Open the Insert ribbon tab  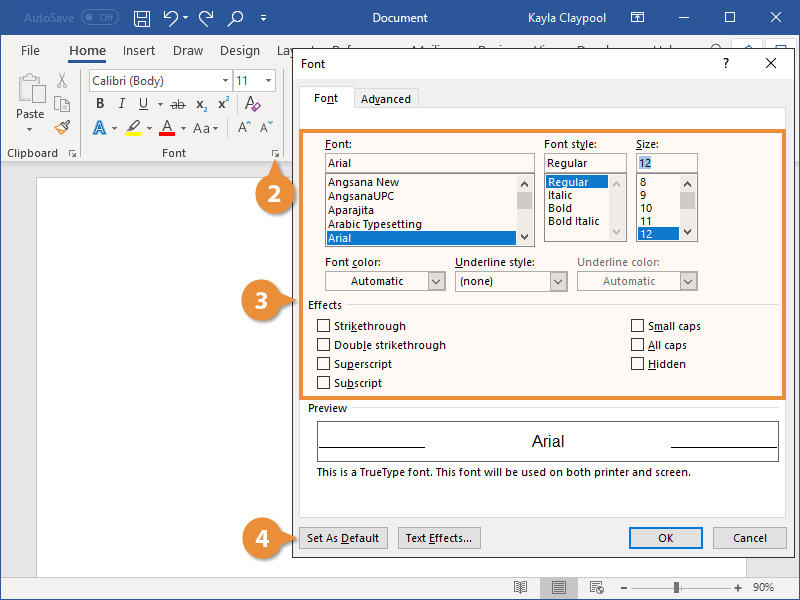pyautogui.click(x=139, y=50)
